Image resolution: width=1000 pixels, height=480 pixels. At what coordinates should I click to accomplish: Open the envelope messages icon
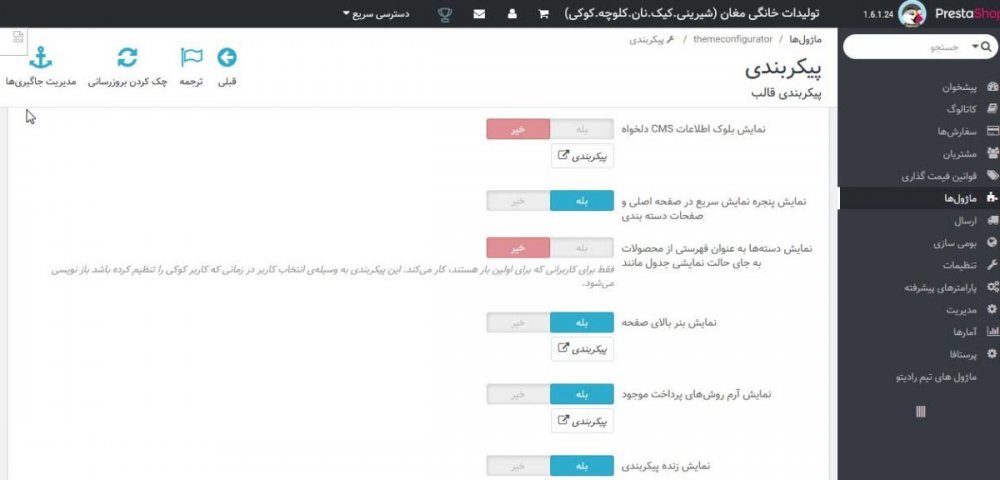480,14
